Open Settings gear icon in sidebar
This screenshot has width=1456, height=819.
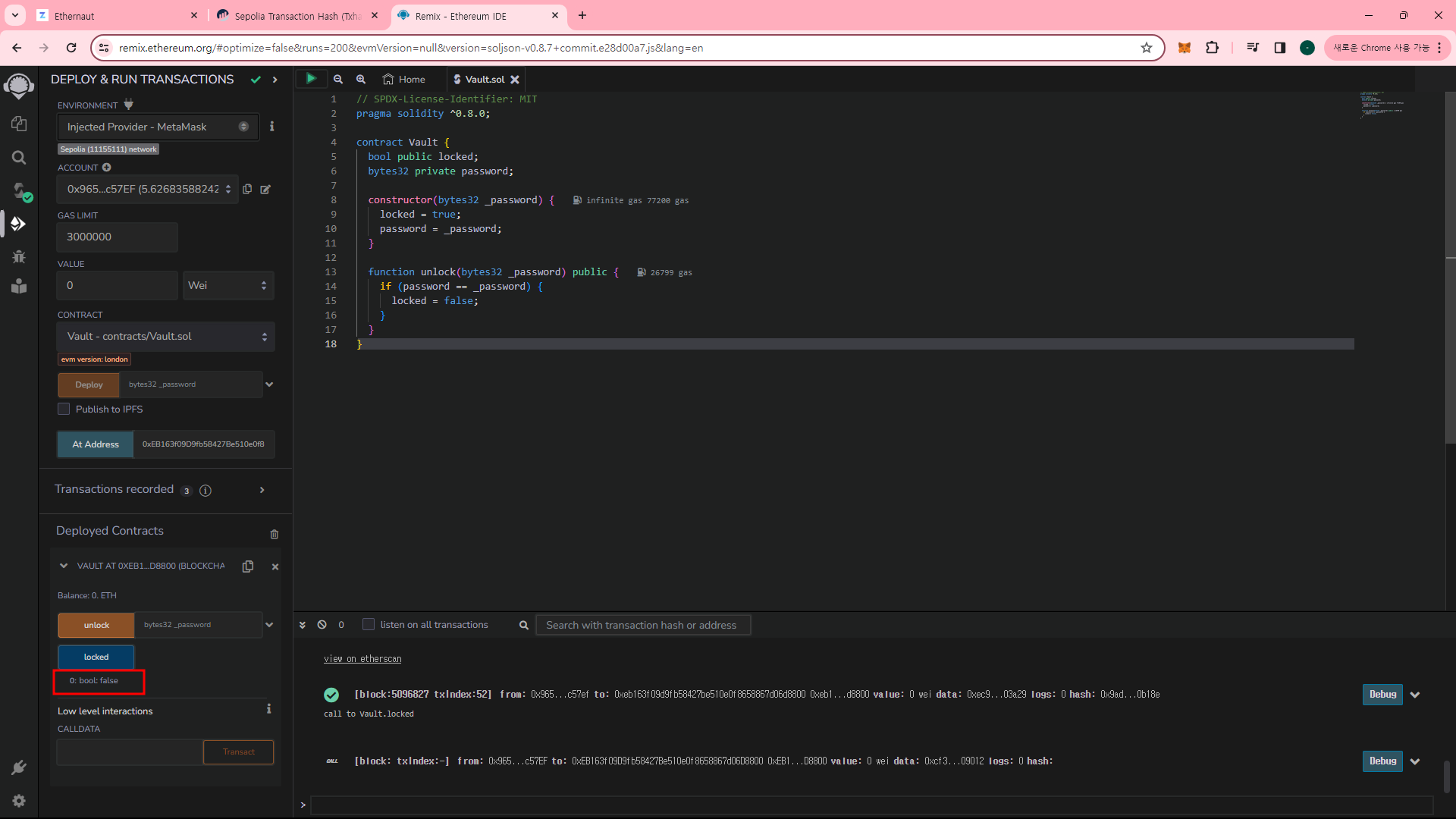19,801
